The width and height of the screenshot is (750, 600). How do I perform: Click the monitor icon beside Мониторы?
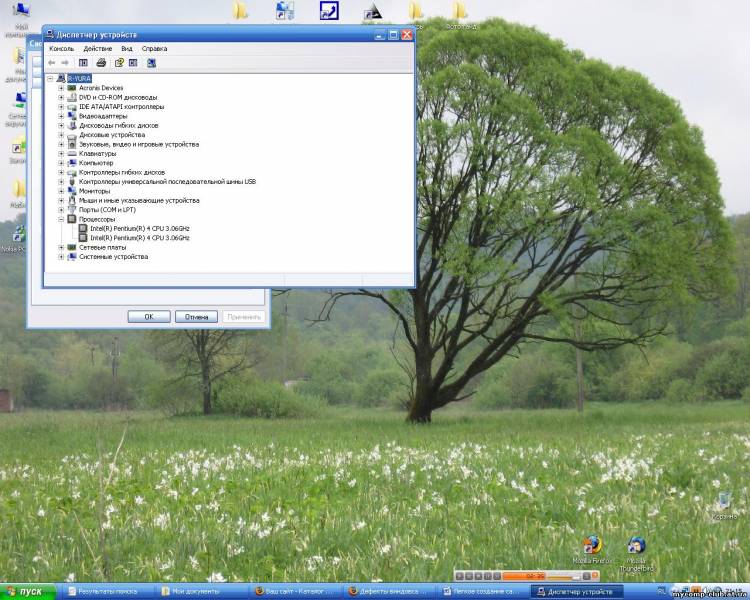[72, 191]
